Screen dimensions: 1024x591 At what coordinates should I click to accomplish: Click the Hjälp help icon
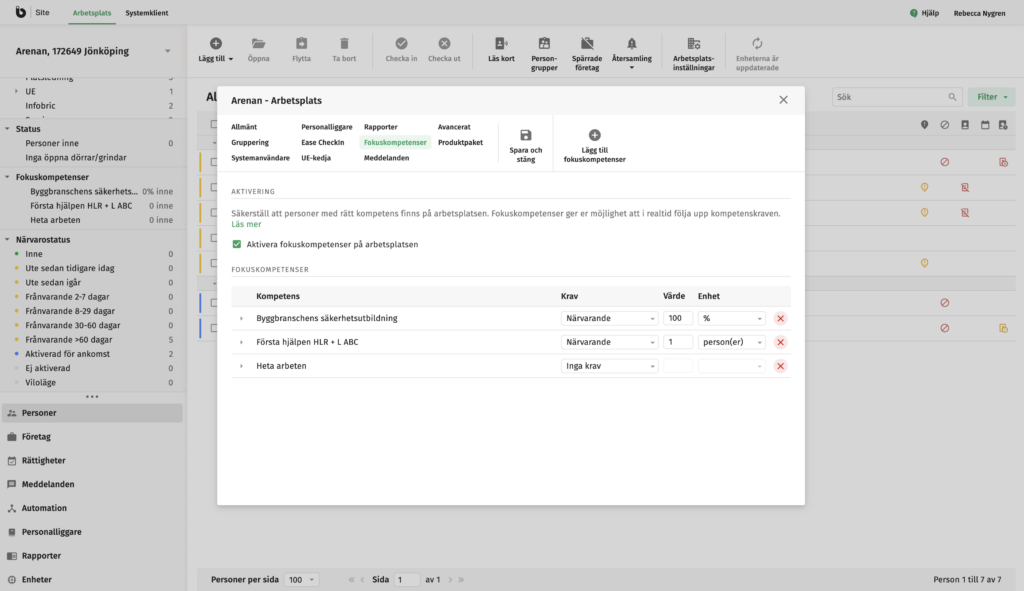pyautogui.click(x=914, y=13)
